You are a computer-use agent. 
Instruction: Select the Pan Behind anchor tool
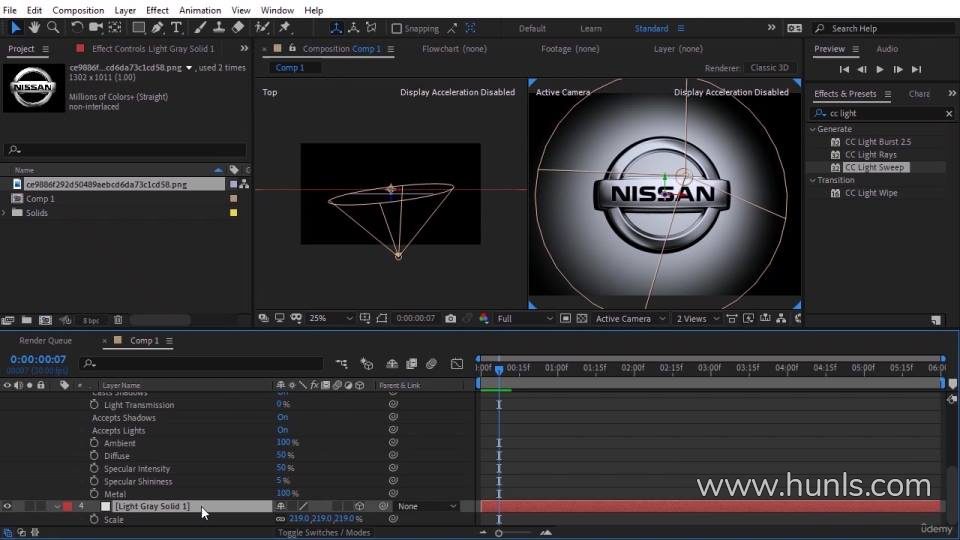pyautogui.click(x=115, y=28)
